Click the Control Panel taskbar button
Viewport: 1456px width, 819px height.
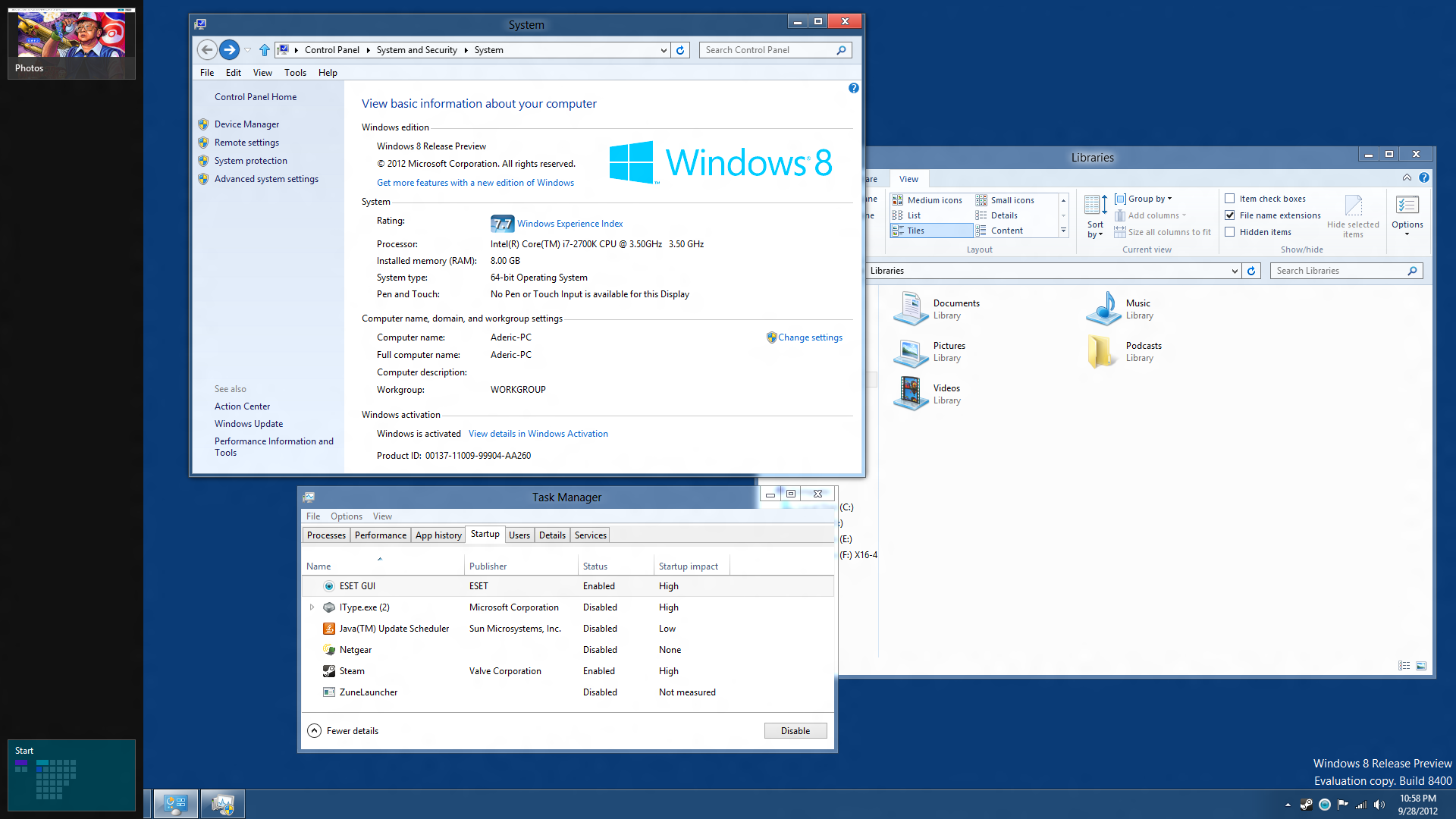coord(176,804)
